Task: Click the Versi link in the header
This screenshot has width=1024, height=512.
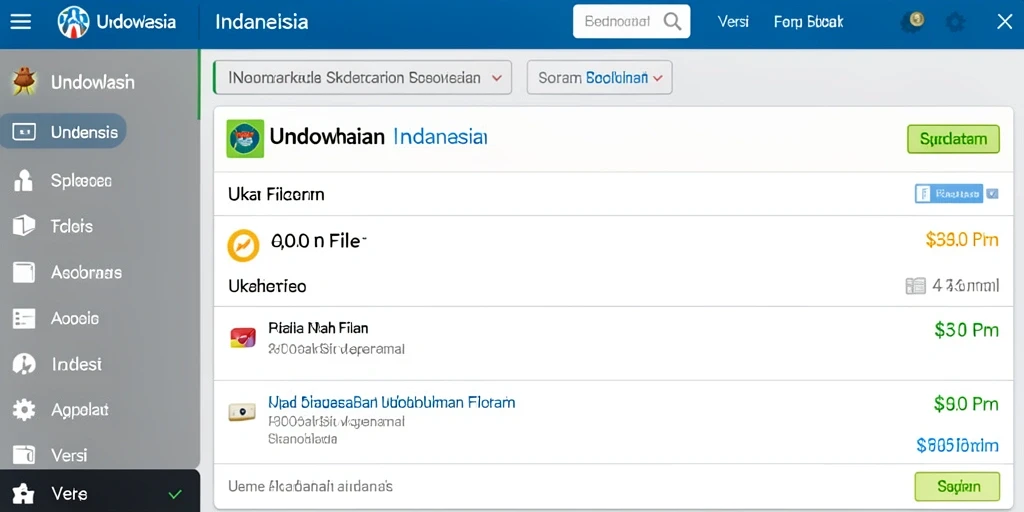Action: [x=733, y=22]
